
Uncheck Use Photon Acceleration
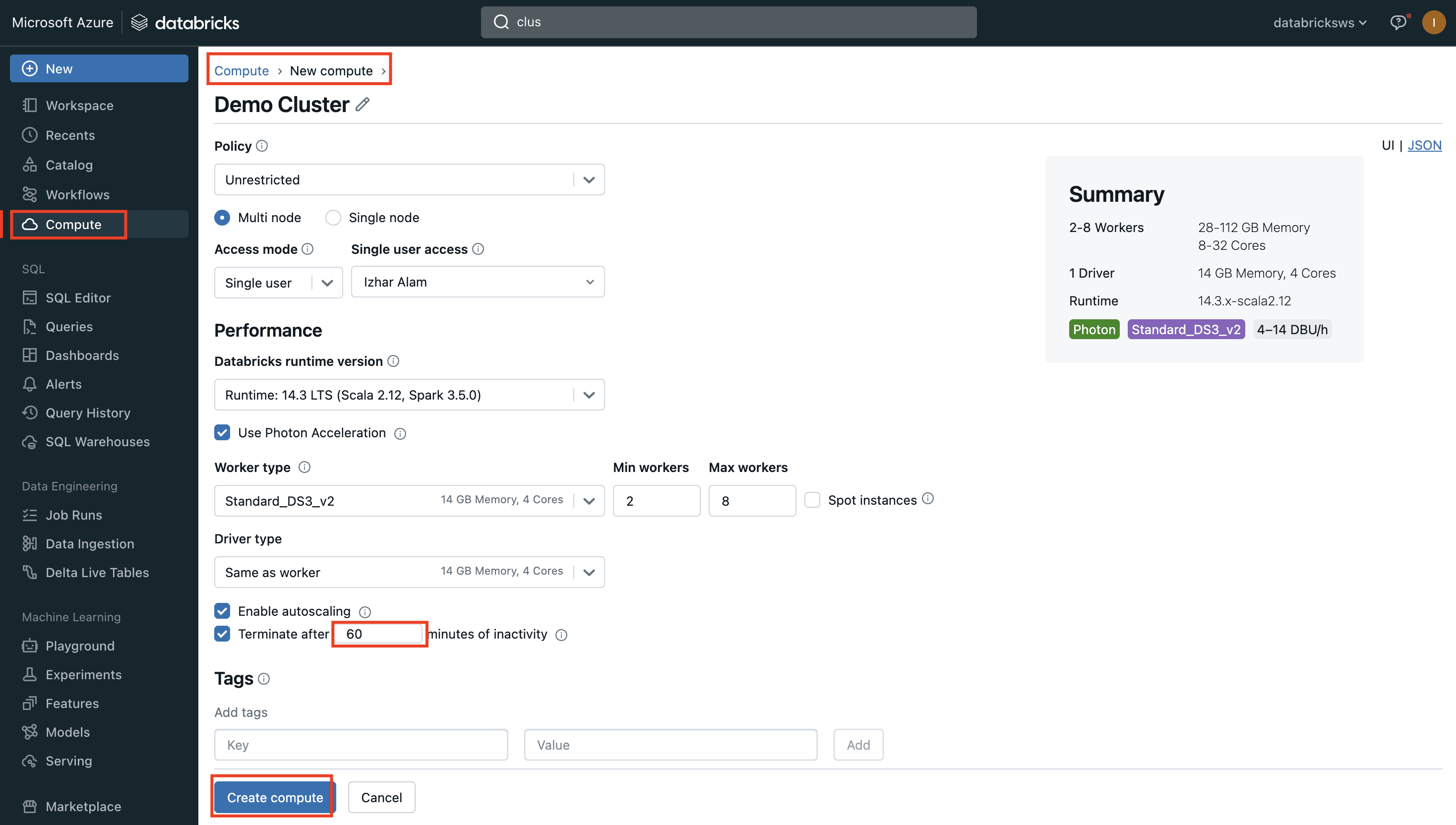pos(222,432)
